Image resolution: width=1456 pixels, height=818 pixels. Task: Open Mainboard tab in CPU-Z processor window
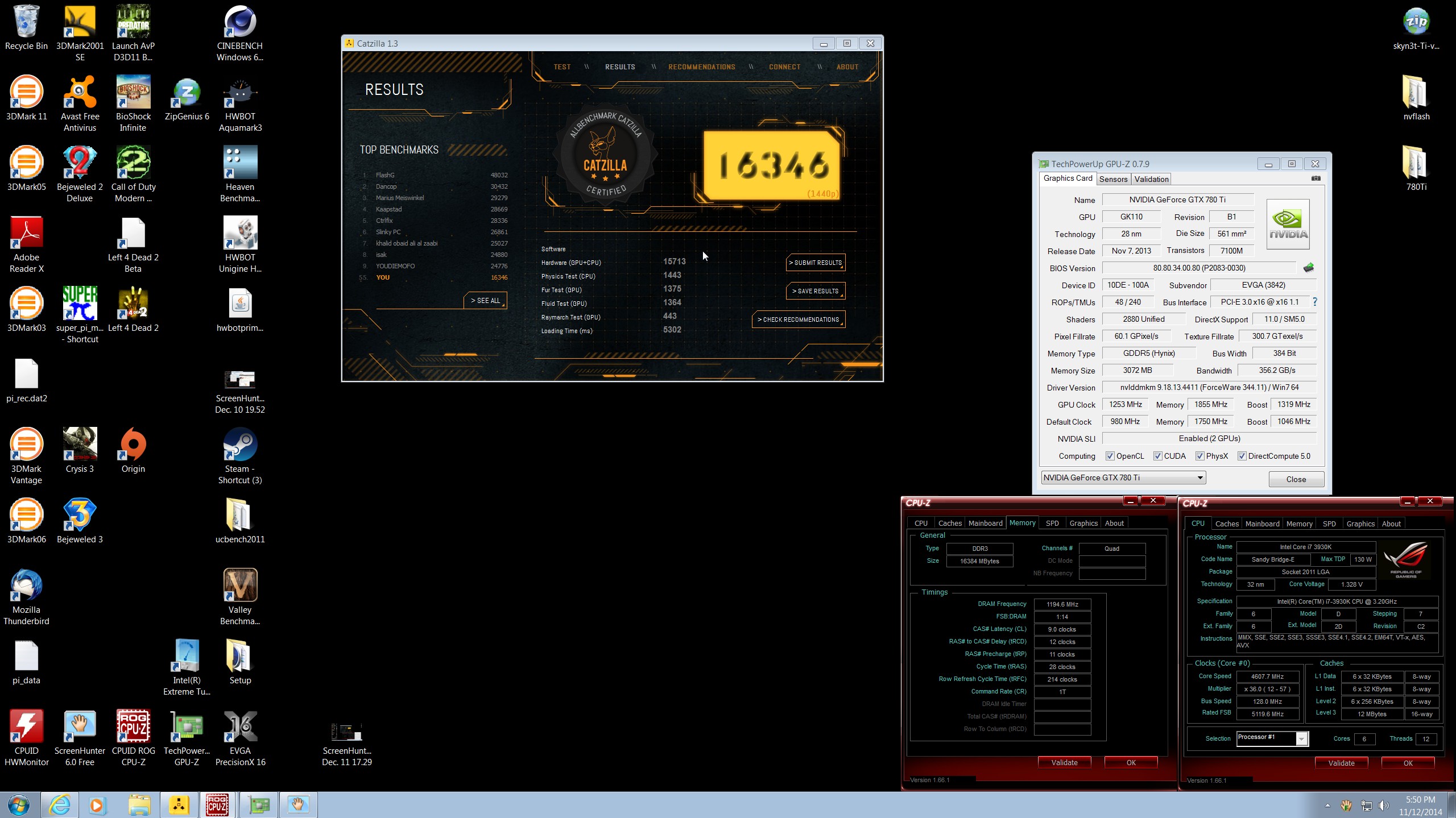(x=1262, y=524)
